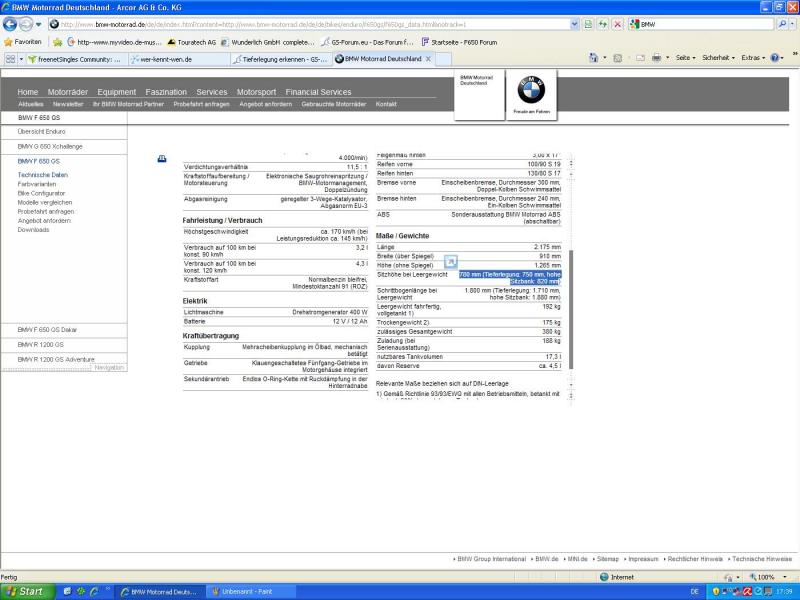Open Modelle vergleichen in sidebar
This screenshot has height=600, width=800.
(45, 203)
